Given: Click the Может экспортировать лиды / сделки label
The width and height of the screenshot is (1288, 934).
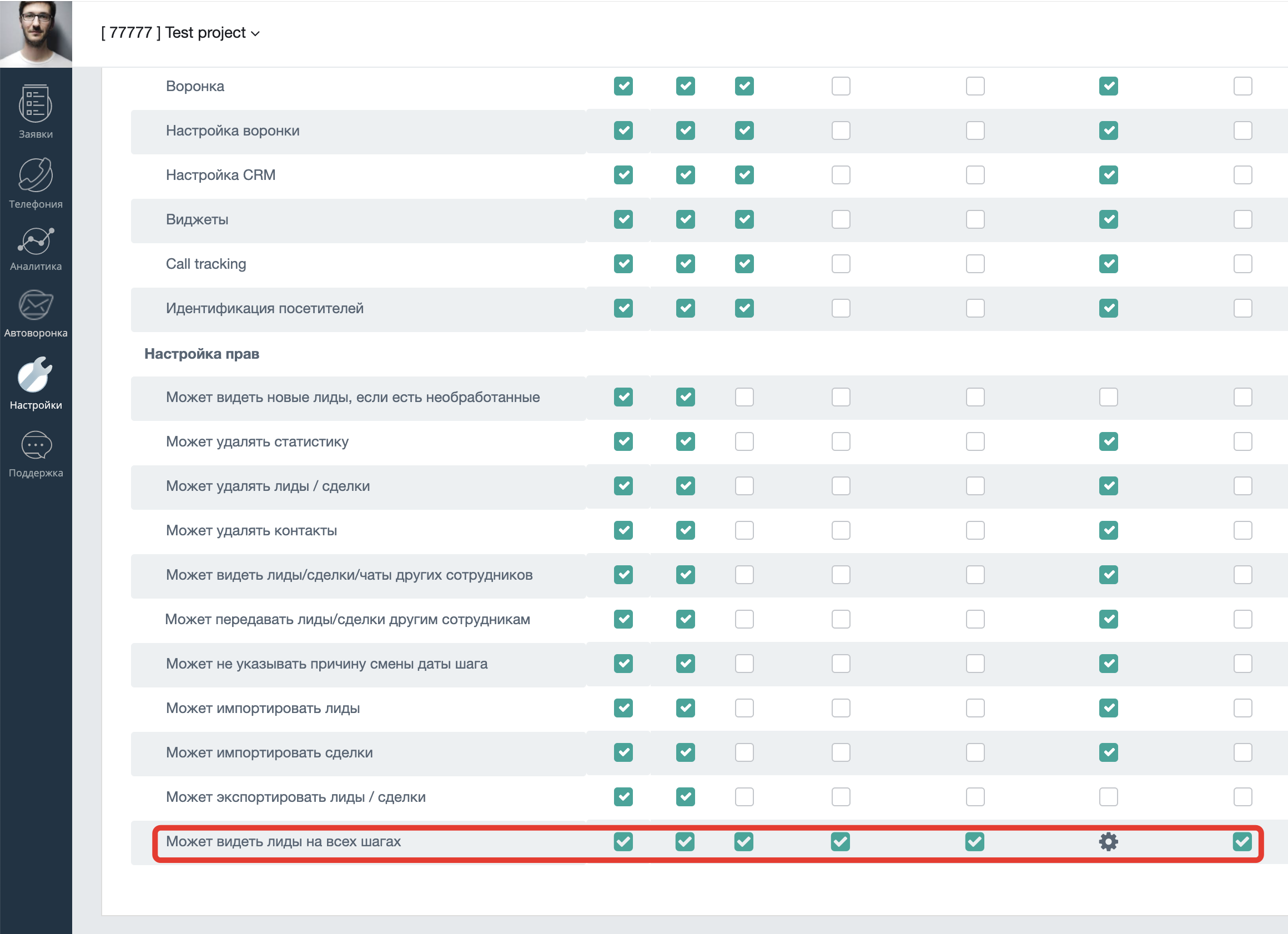Looking at the screenshot, I should pyautogui.click(x=295, y=797).
